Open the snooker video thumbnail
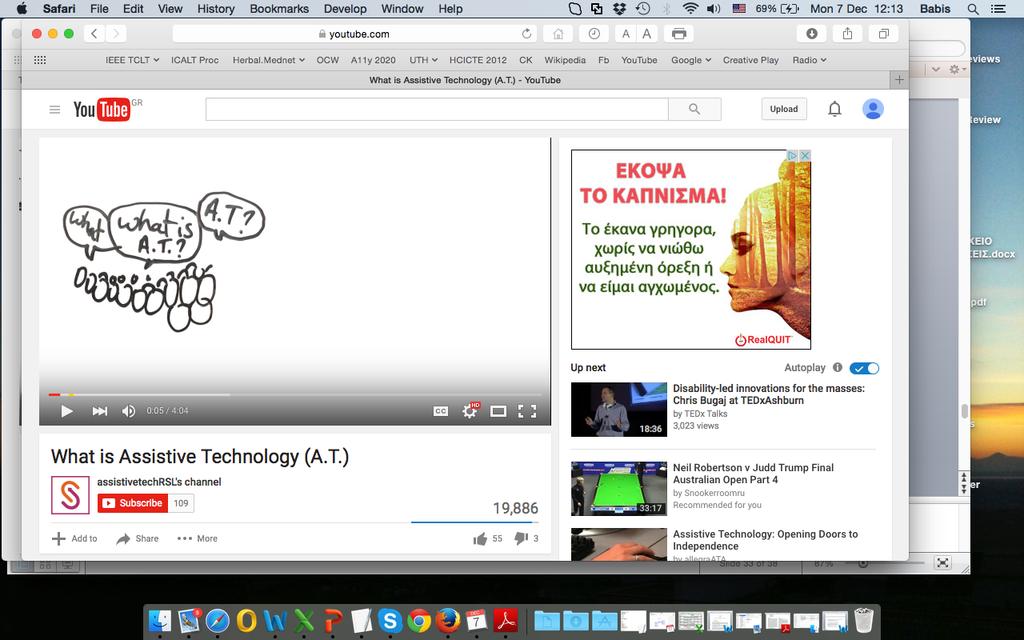The height and width of the screenshot is (640, 1024). pos(618,488)
